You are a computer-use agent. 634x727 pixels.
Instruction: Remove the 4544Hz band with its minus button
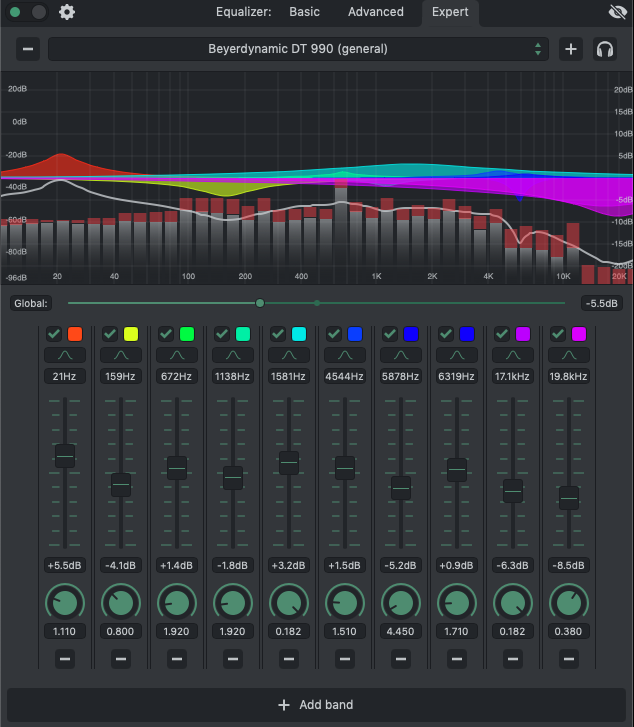345,659
